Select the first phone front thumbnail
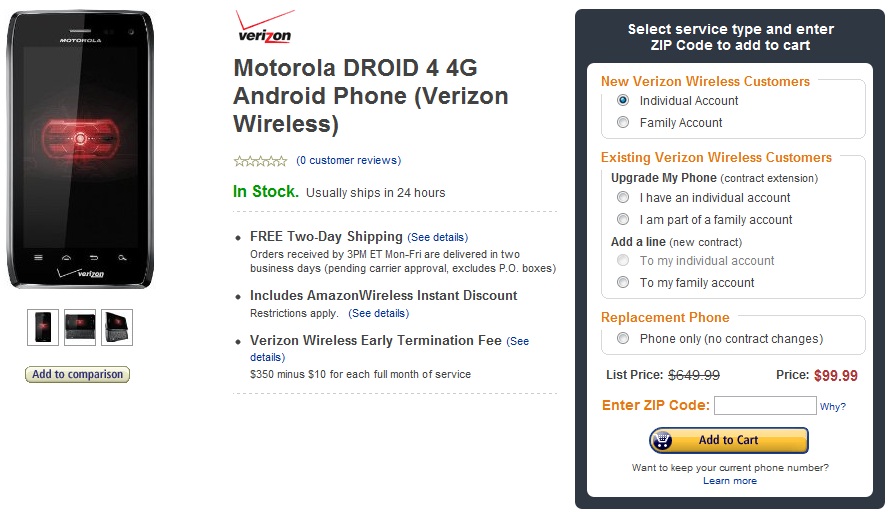The image size is (888, 513). pyautogui.click(x=43, y=327)
